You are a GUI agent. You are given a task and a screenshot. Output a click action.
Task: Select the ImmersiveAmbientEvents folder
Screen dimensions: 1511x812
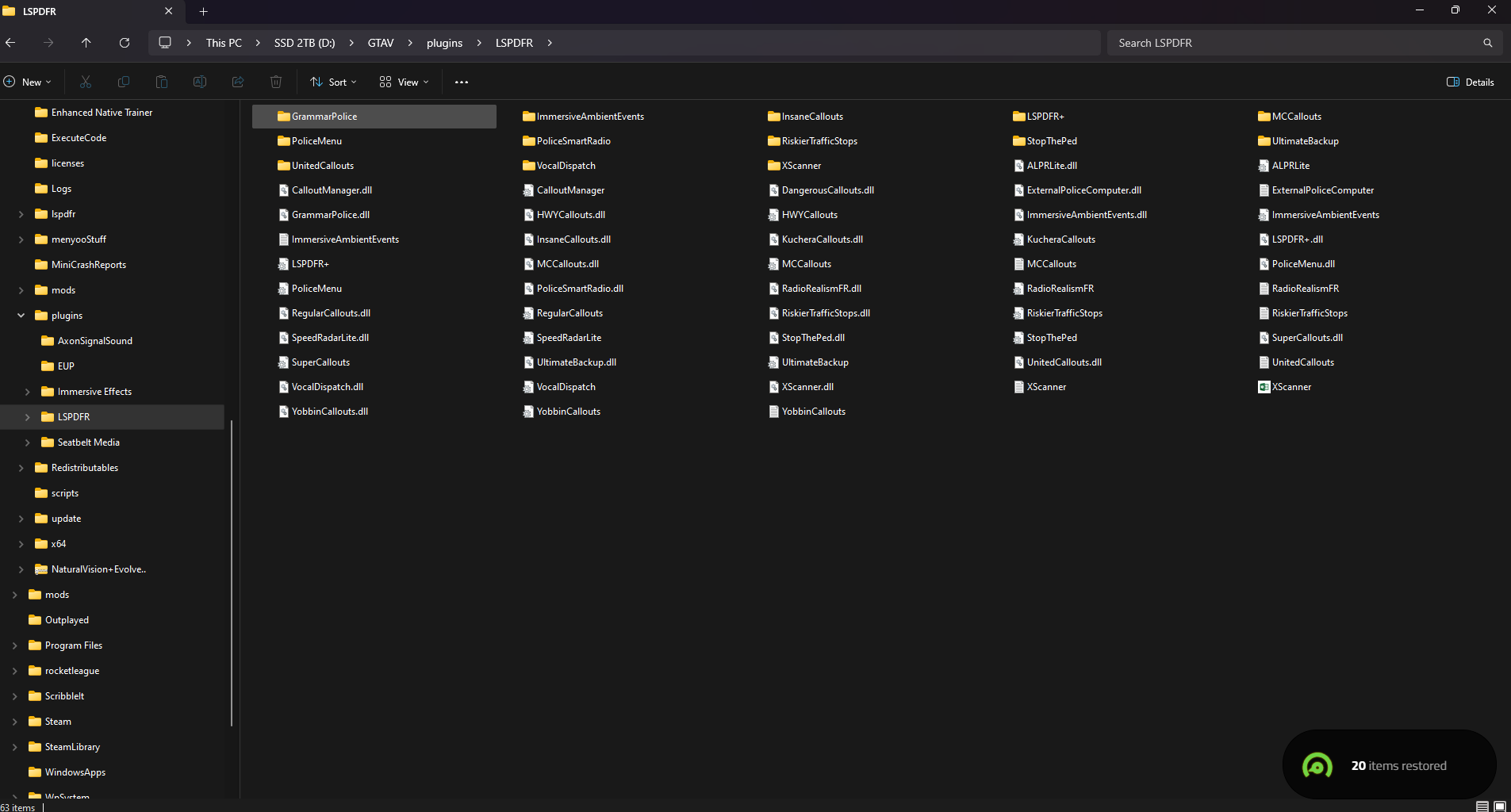[x=584, y=117]
